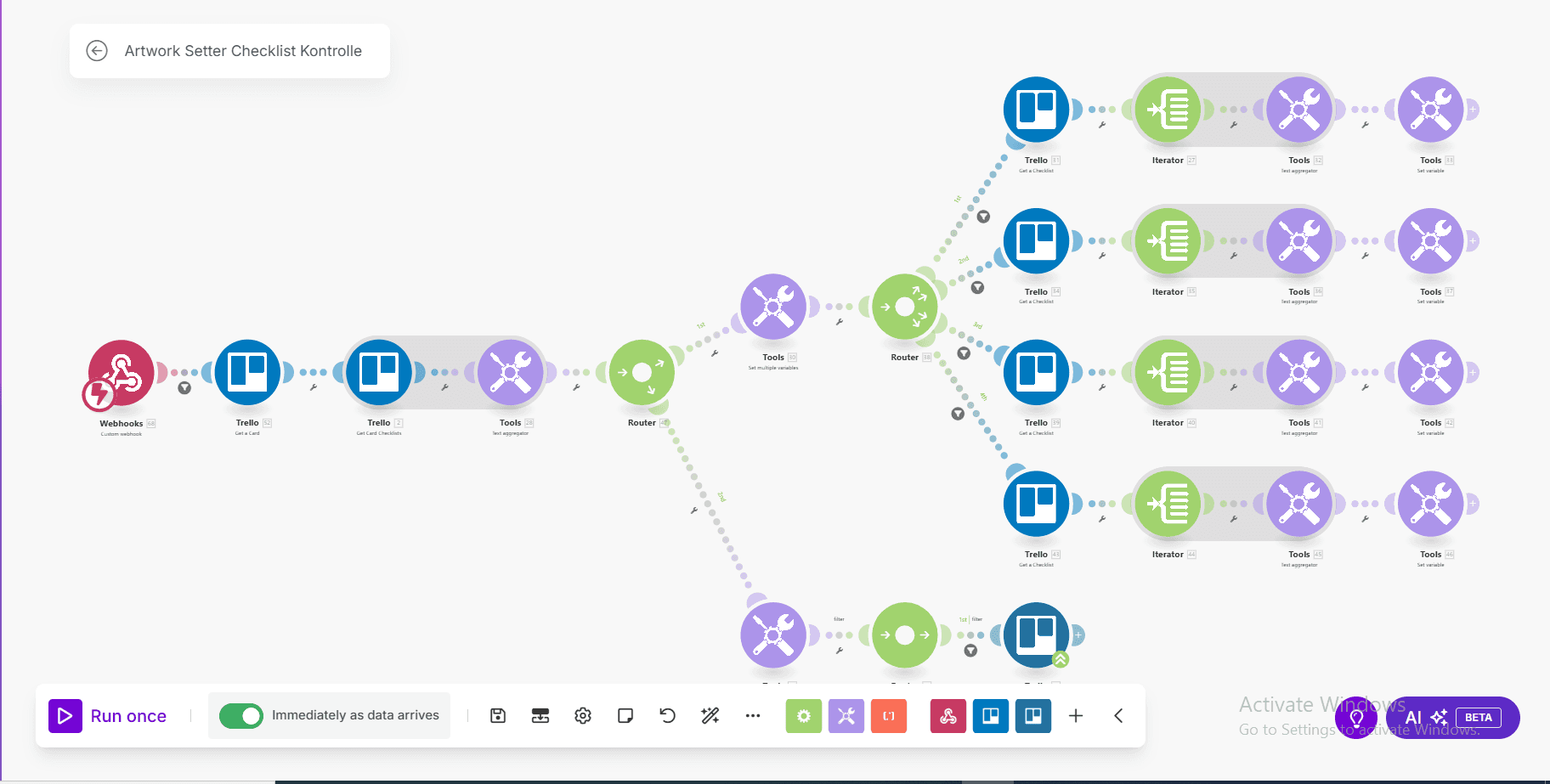Open the green Flow control tools
This screenshot has height=784, width=1550.
(x=804, y=716)
